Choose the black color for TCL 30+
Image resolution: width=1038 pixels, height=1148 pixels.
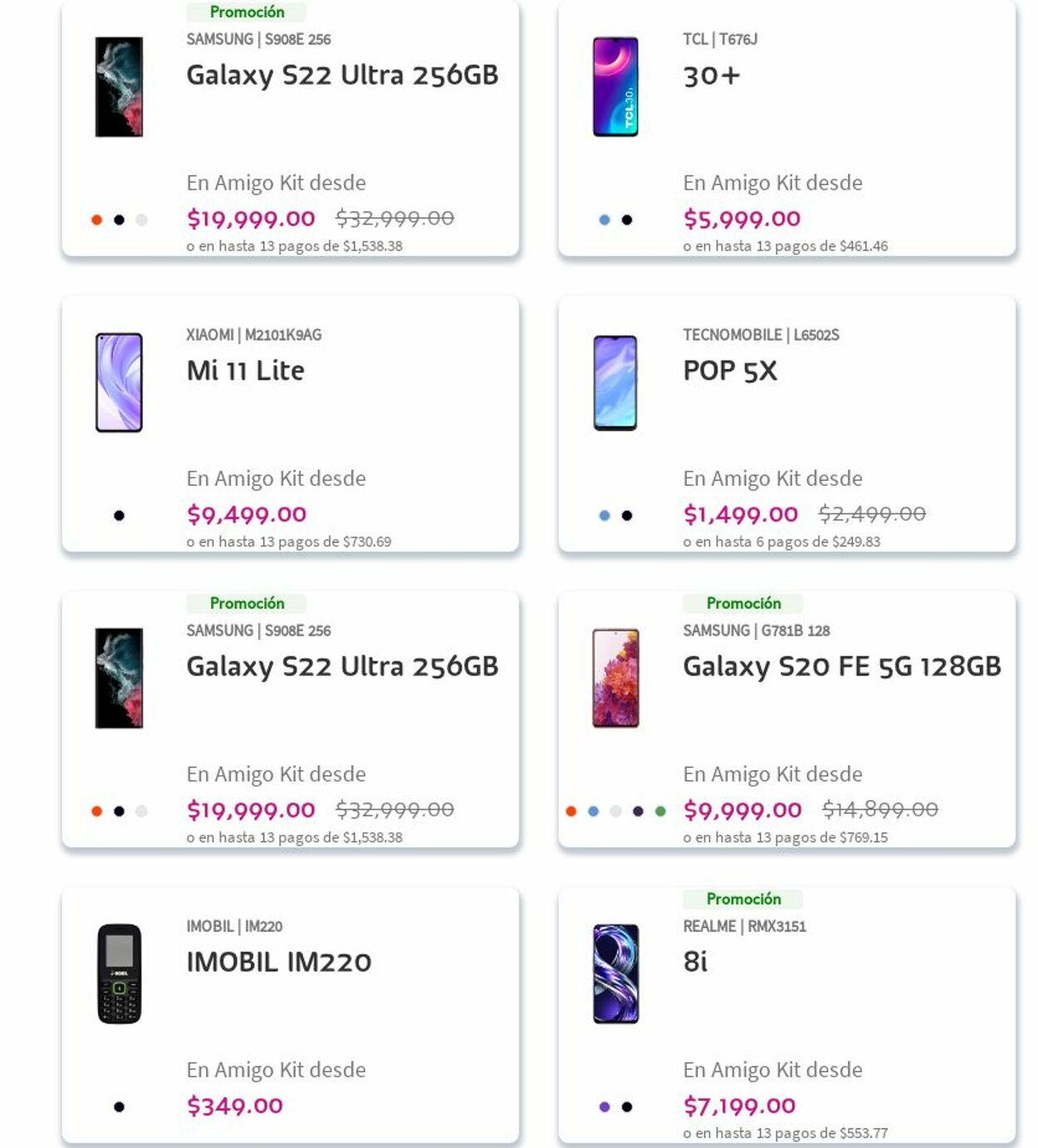(627, 220)
